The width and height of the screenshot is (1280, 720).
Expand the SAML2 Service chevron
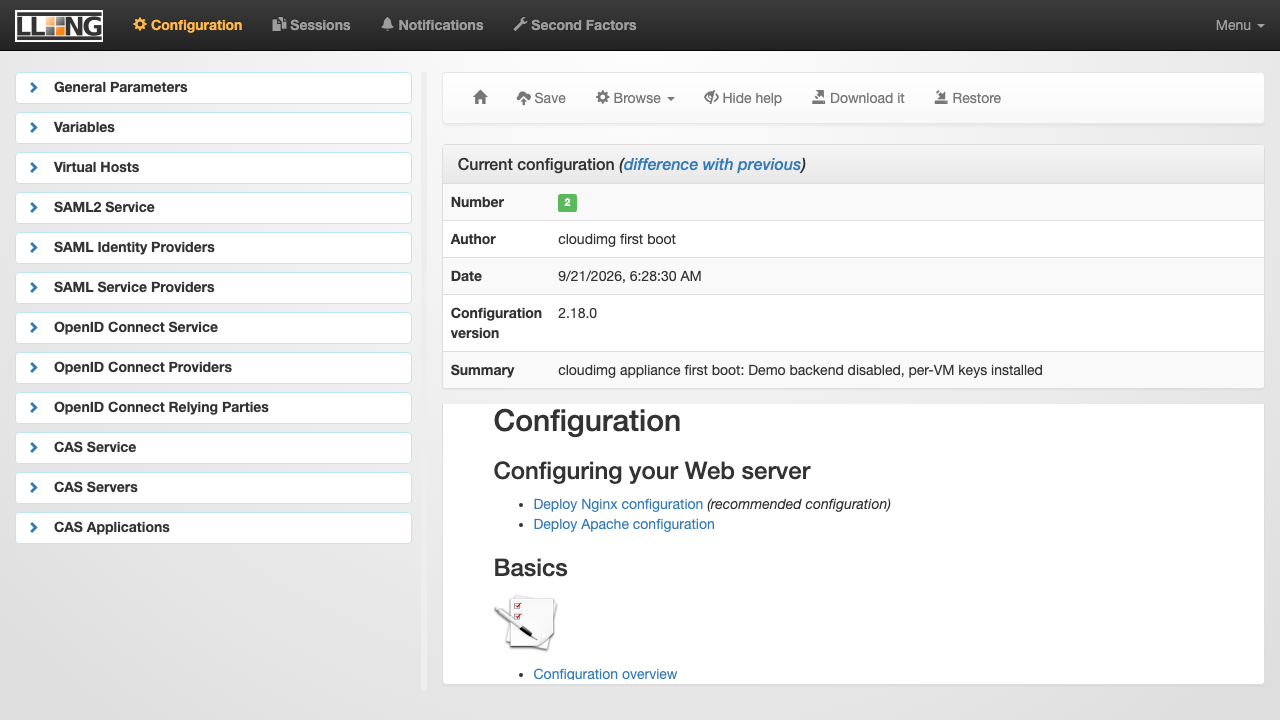[x=33, y=207]
